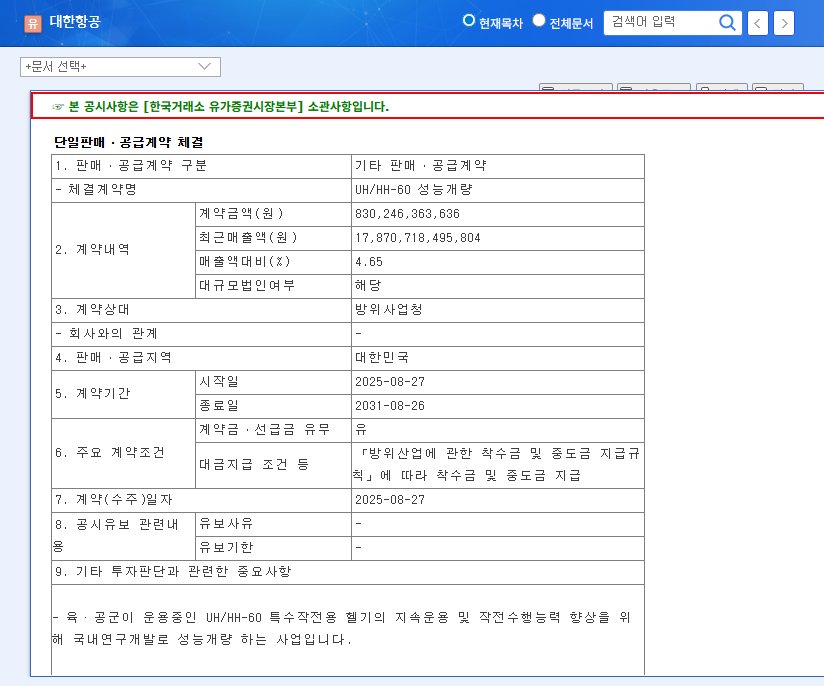The width and height of the screenshot is (824, 686).
Task: Click the 대한항공 company name
Action: (75, 22)
